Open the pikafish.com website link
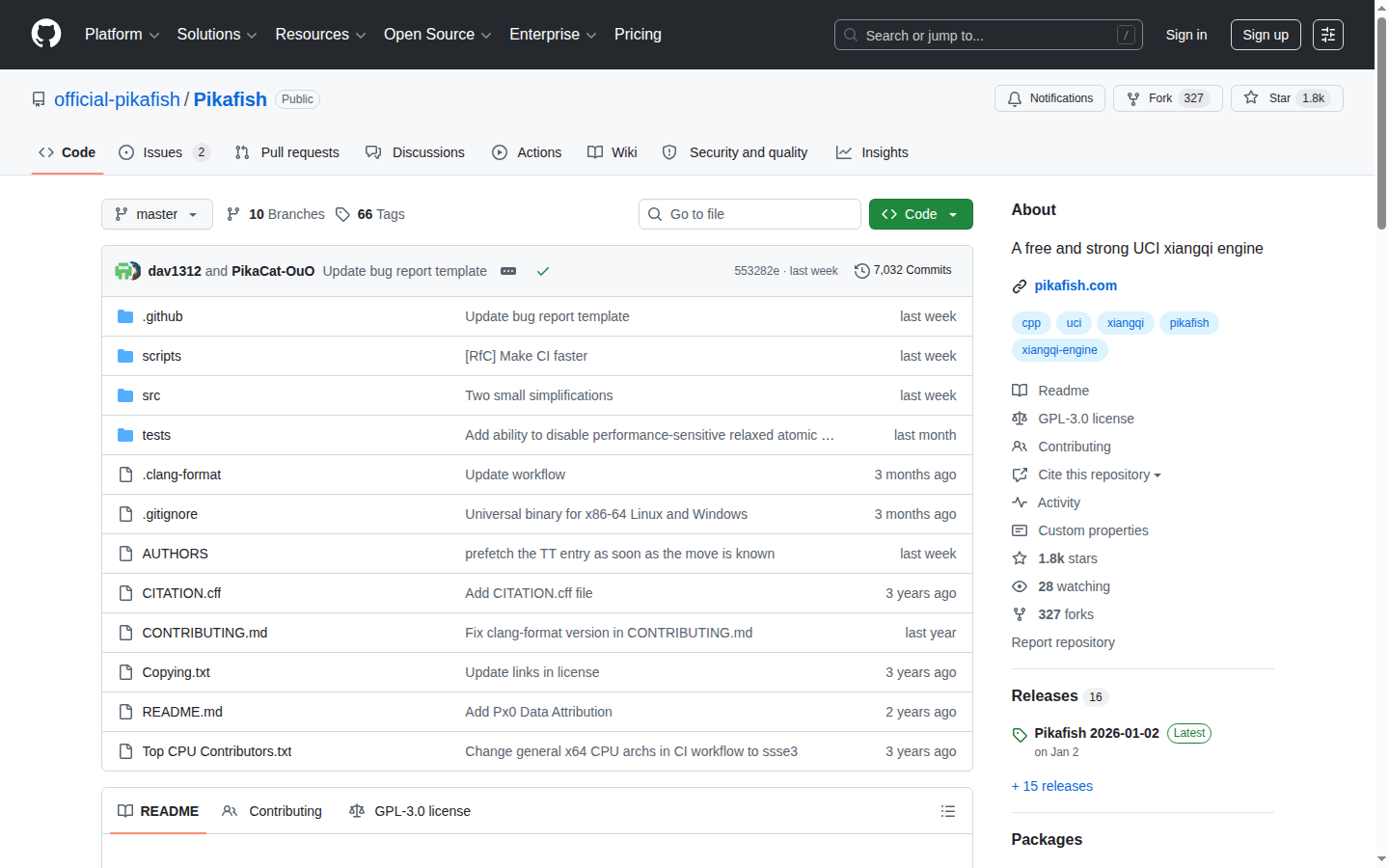 coord(1076,285)
